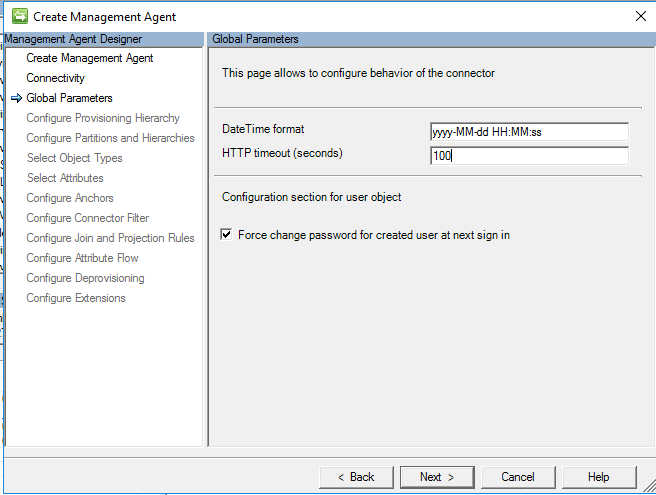The width and height of the screenshot is (656, 495).
Task: Cancel the management agent creation
Action: click(x=518, y=477)
